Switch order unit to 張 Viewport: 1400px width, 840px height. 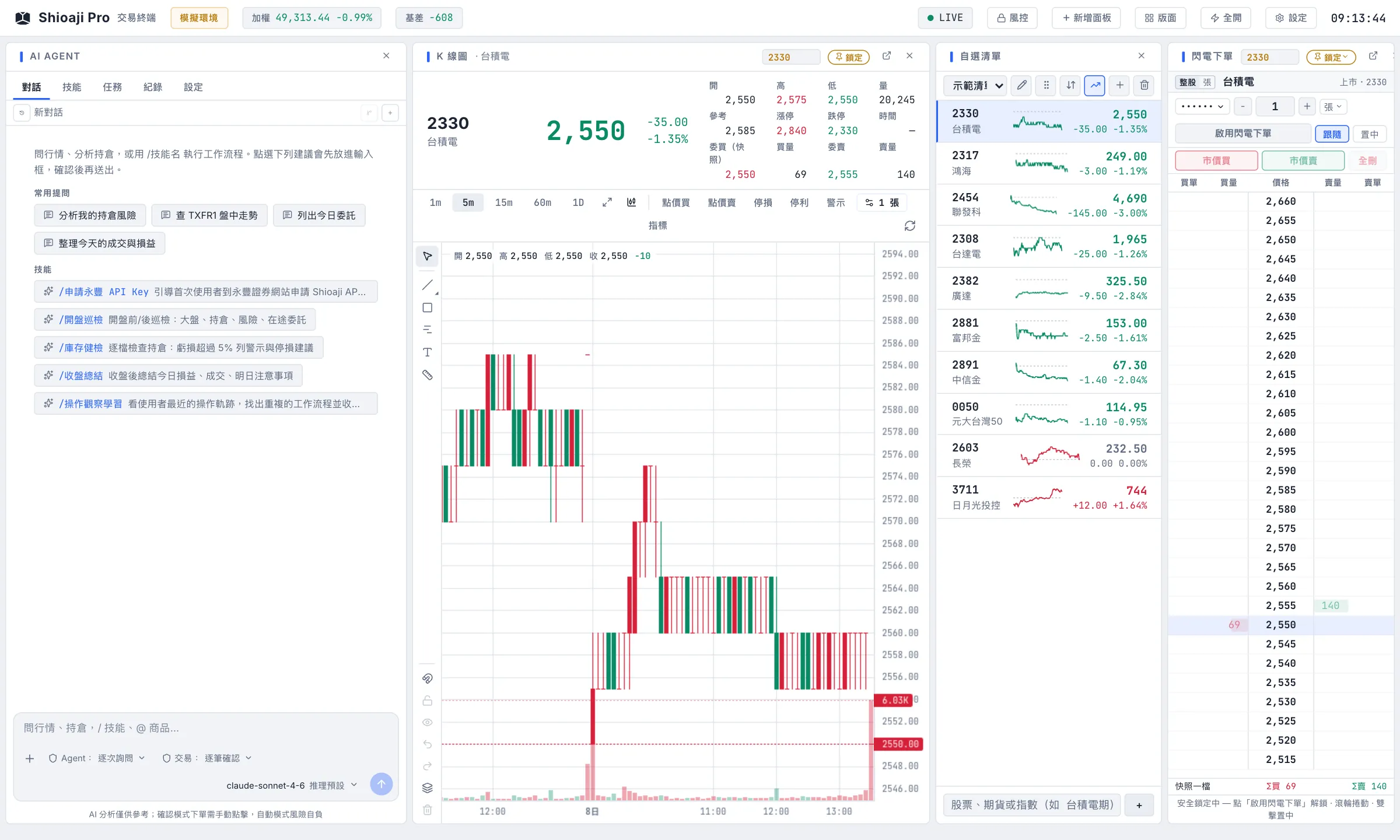pyautogui.click(x=1207, y=82)
